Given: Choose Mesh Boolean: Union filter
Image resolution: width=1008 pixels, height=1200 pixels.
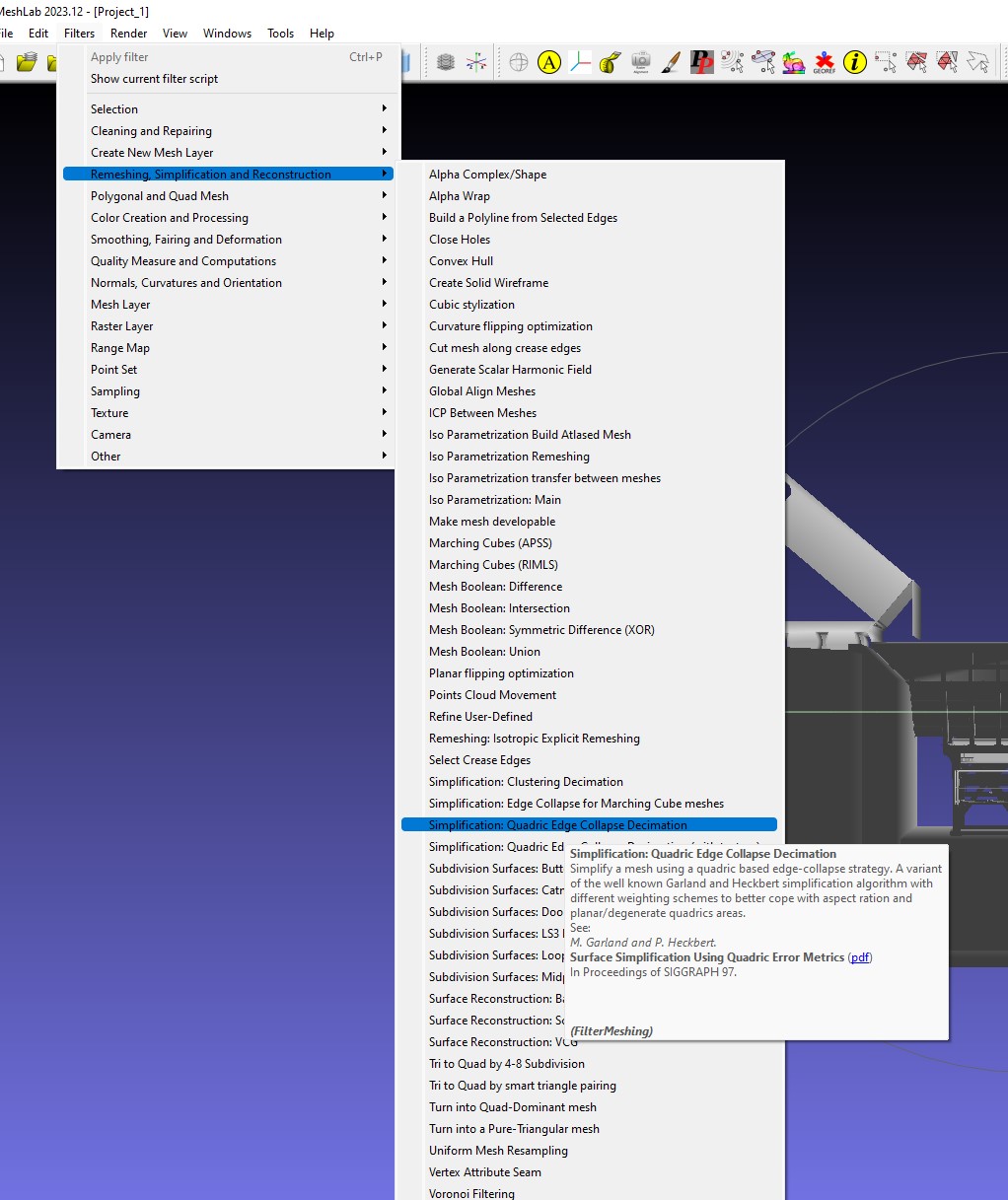Looking at the screenshot, I should click(484, 652).
